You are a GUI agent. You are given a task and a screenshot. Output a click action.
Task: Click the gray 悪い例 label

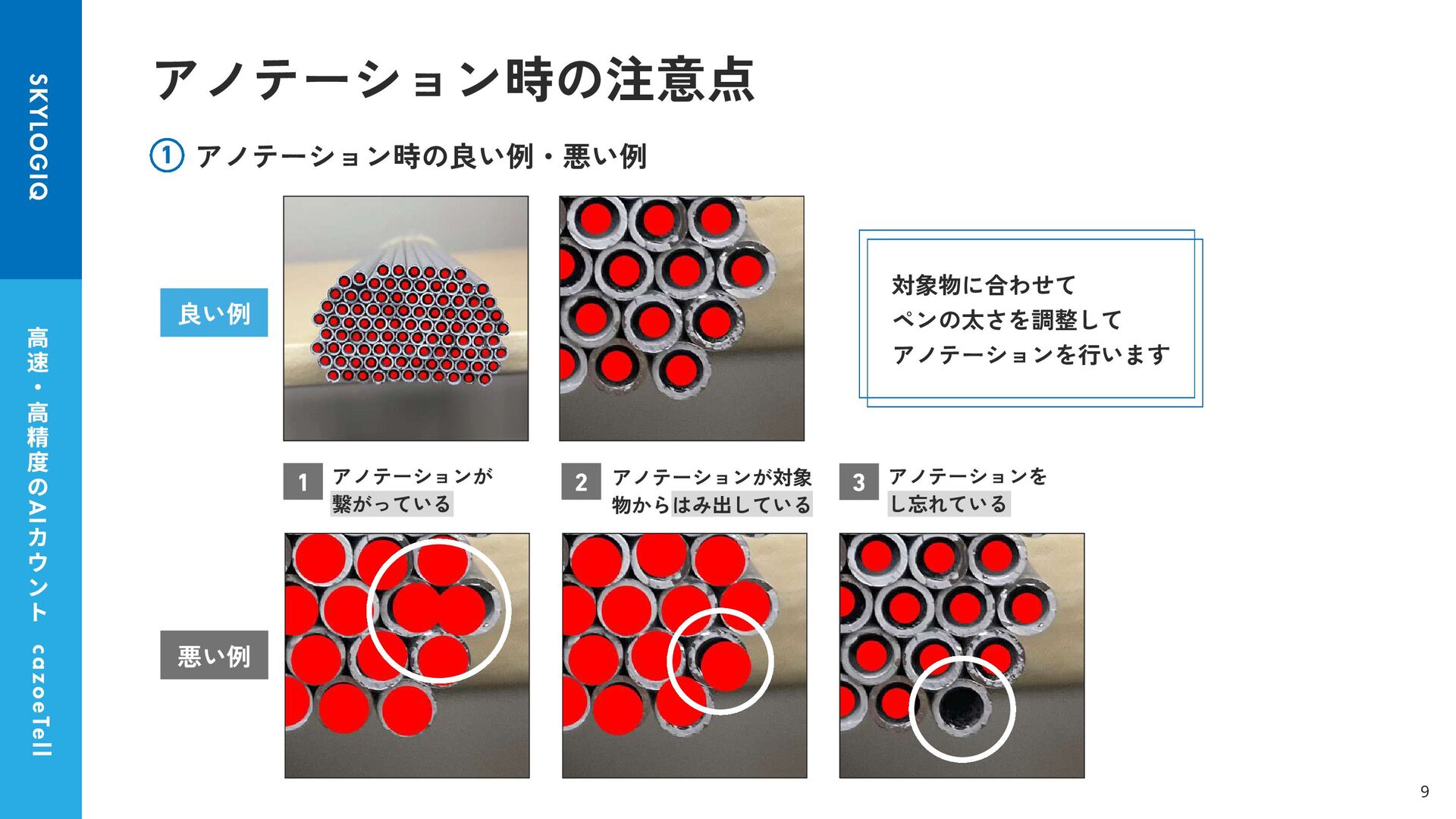214,654
